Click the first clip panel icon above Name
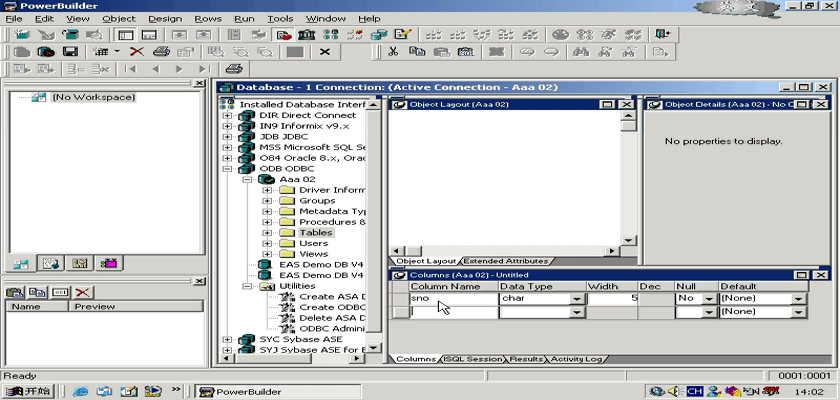Image resolution: width=840 pixels, height=400 pixels. (x=15, y=292)
